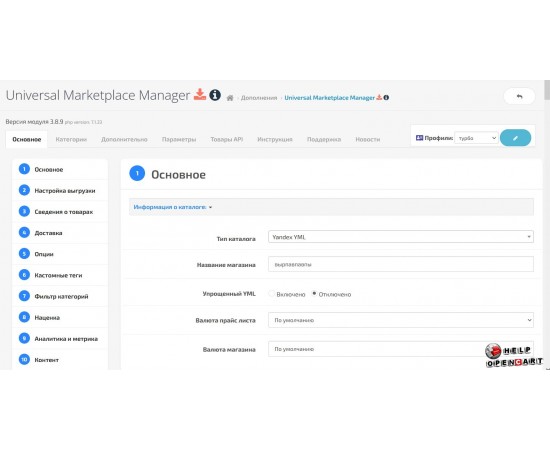The height and width of the screenshot is (450, 550).
Task: Click the Название магазина input field
Action: click(401, 264)
